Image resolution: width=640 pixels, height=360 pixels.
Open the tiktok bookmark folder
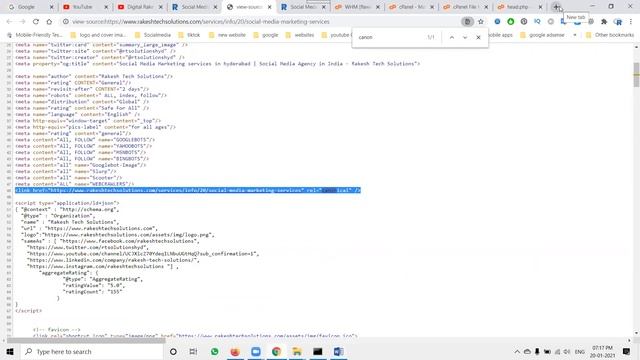click(189, 35)
